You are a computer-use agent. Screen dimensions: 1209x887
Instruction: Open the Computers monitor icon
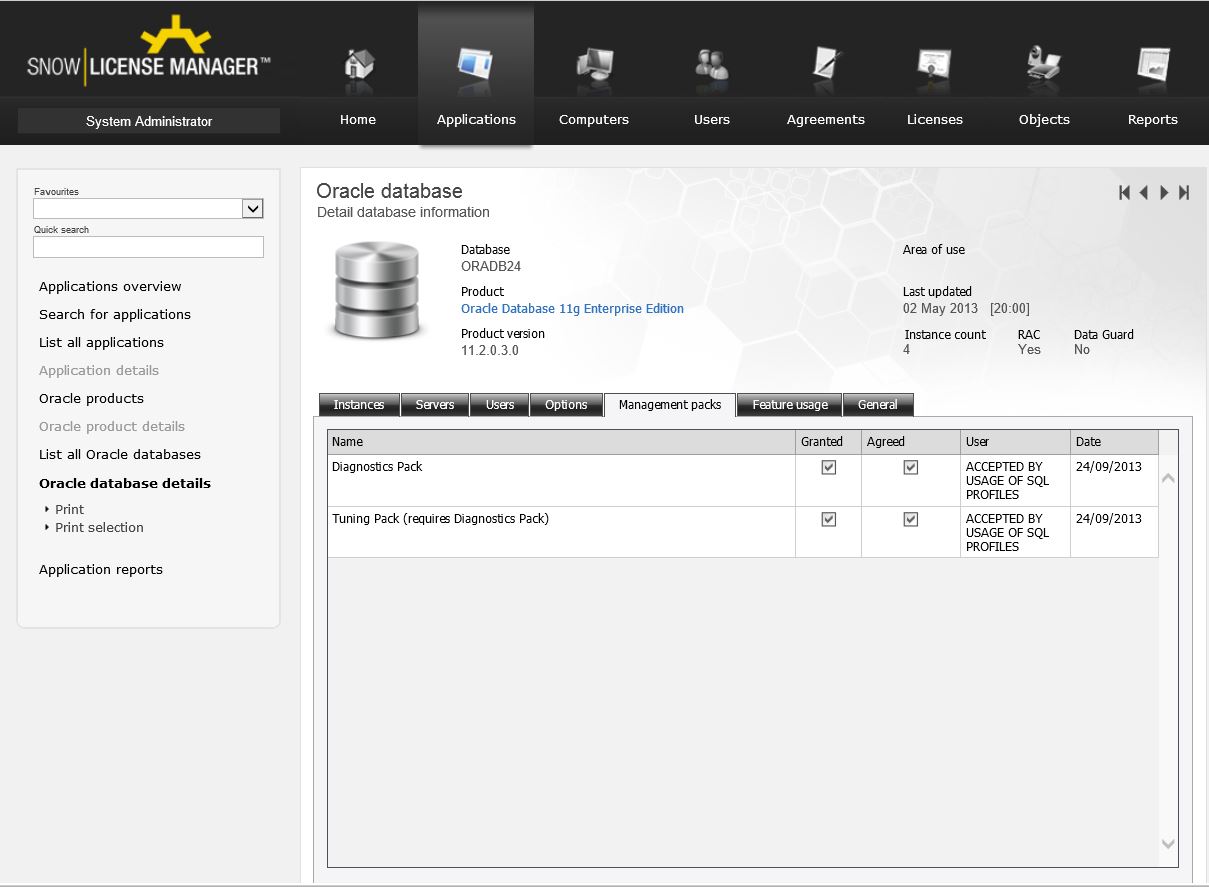(594, 65)
